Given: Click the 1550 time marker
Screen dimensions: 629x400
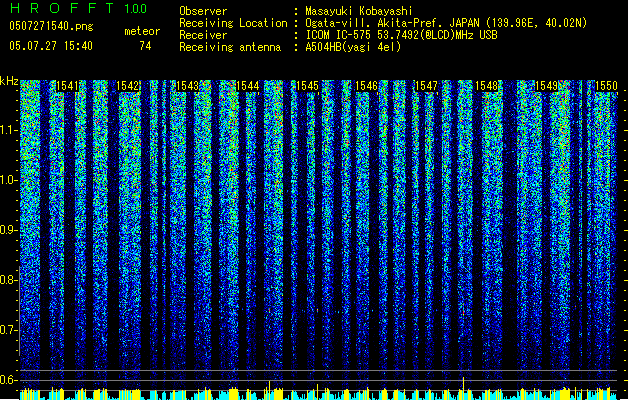Looking at the screenshot, I should point(606,86).
